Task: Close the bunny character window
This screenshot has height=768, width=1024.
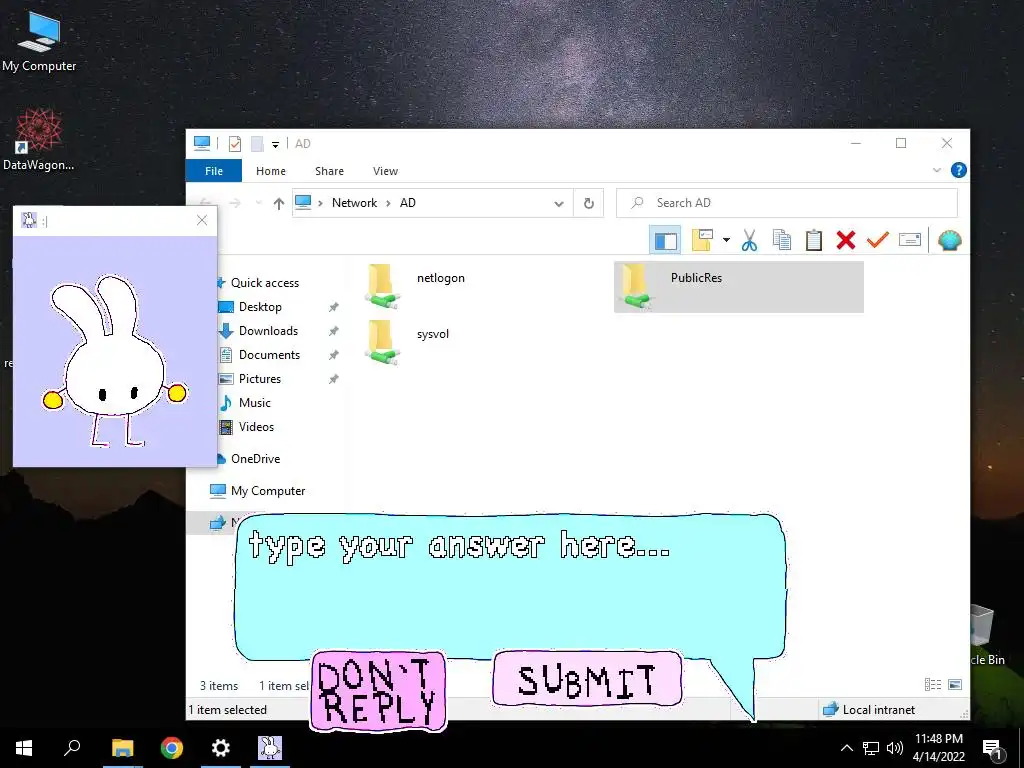Action: point(202,220)
